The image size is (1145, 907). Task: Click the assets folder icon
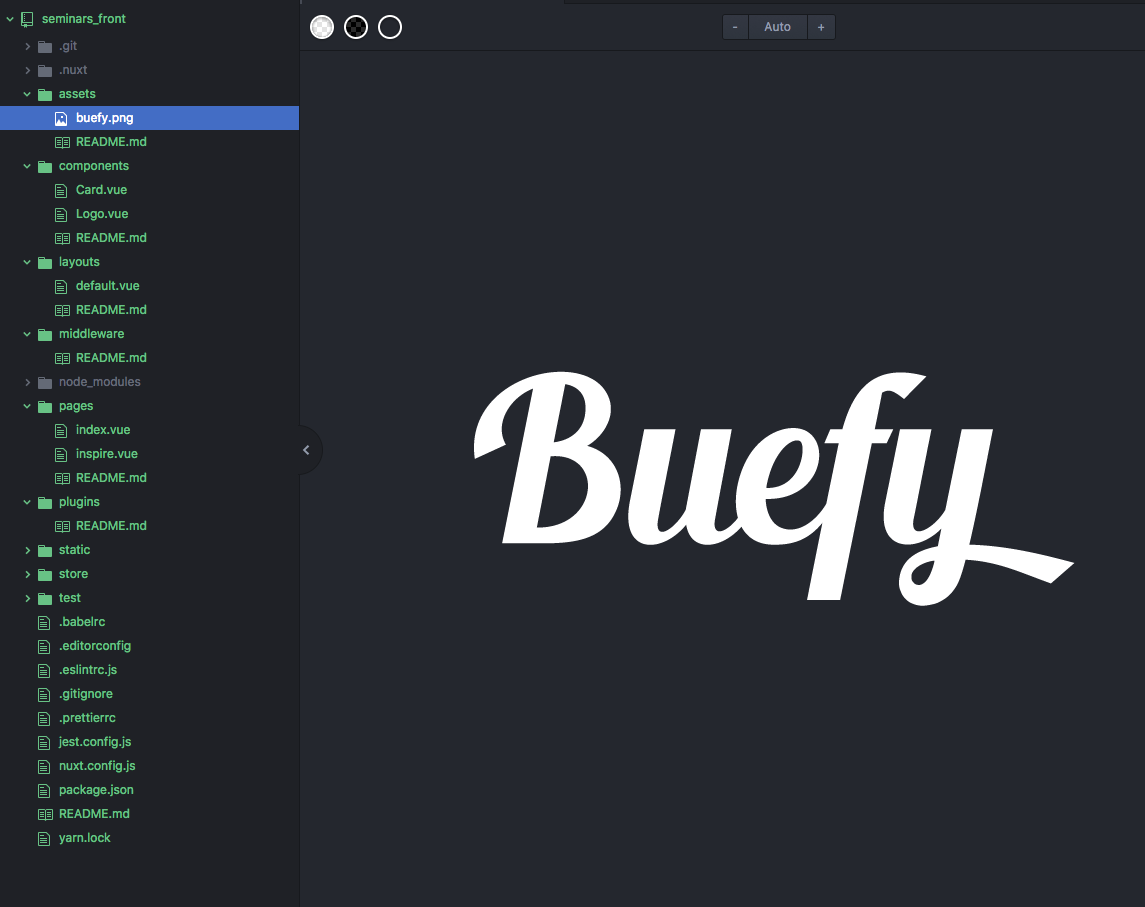pos(45,94)
